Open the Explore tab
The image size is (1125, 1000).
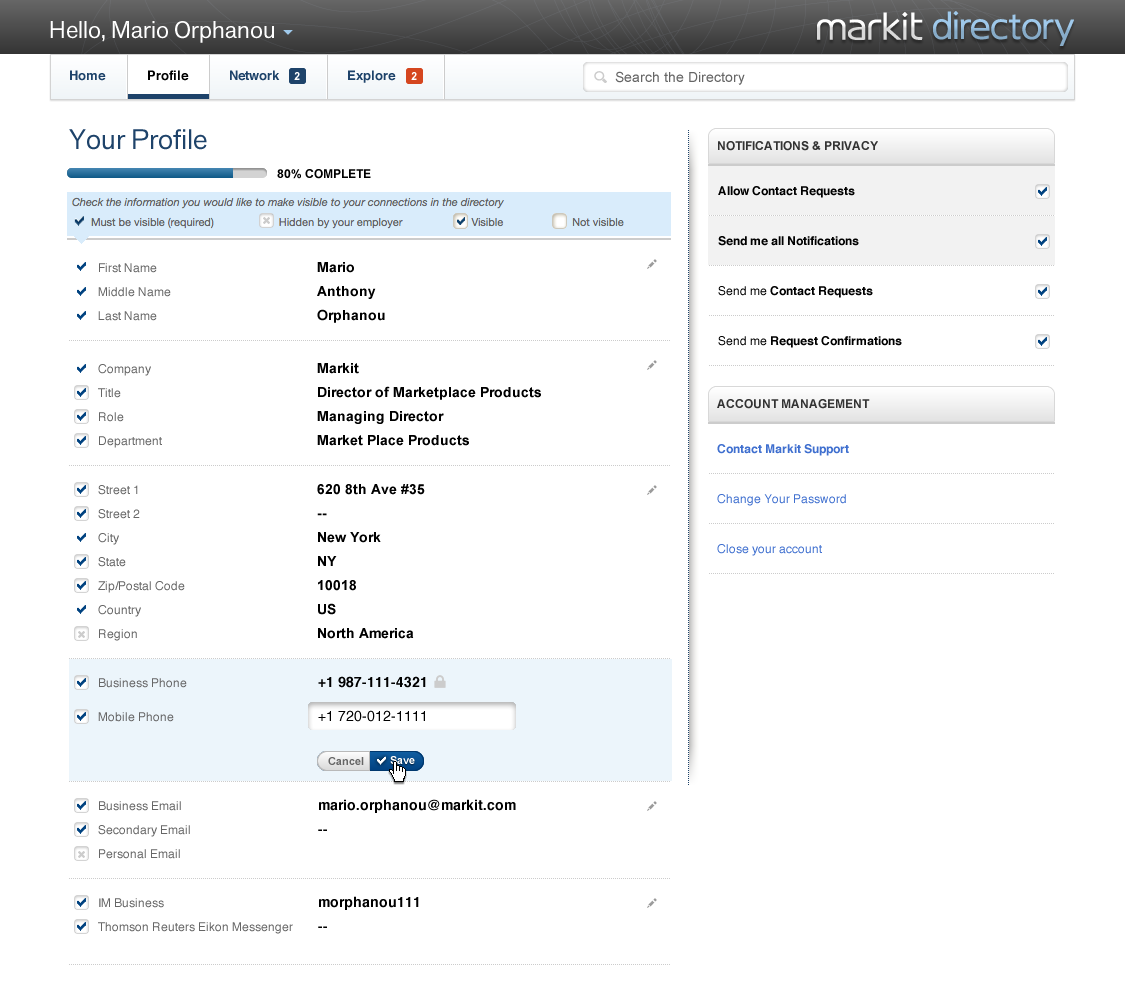372,76
